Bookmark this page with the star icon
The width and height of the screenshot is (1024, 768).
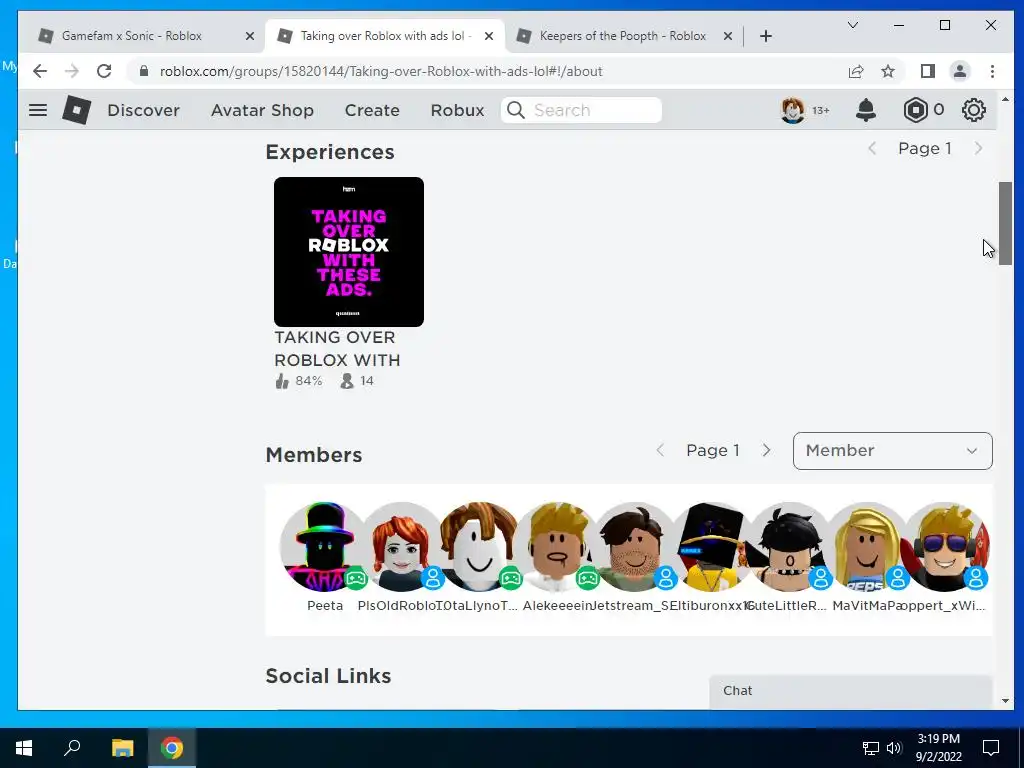pos(888,71)
